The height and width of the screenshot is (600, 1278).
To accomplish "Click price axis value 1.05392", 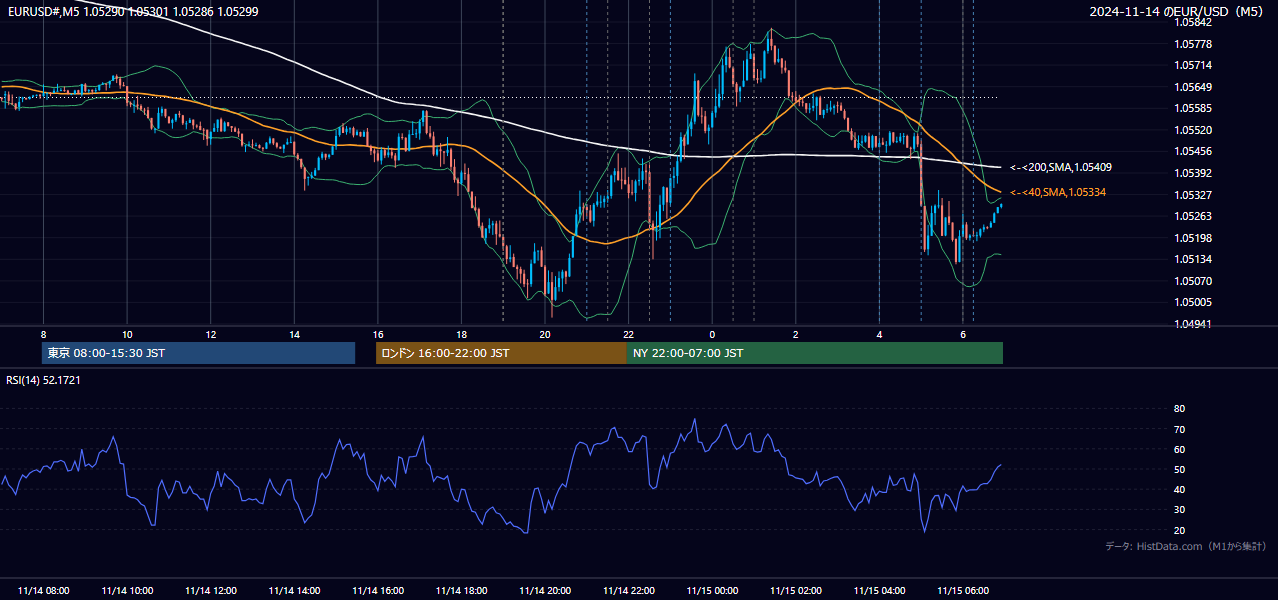I will [1192, 173].
